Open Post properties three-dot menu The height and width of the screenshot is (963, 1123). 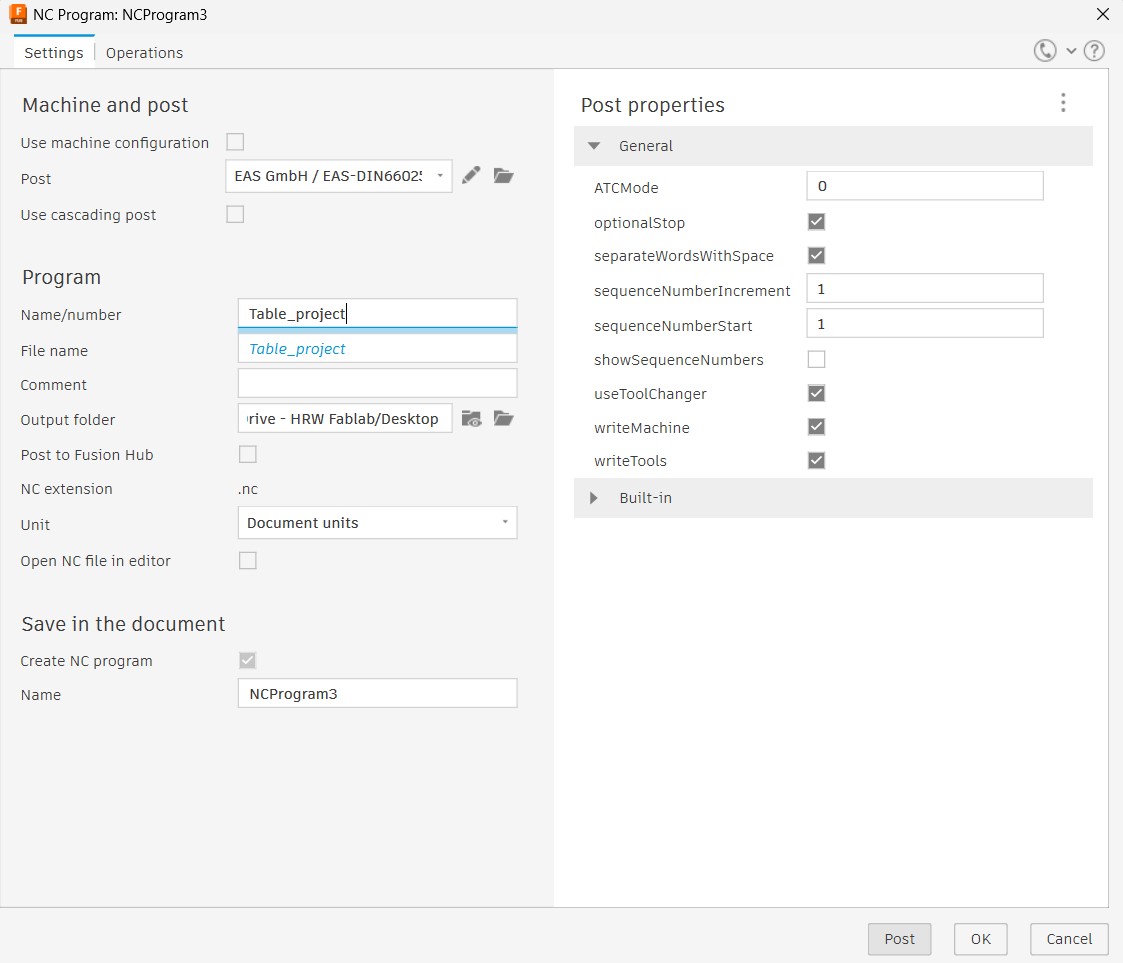coord(1063,103)
